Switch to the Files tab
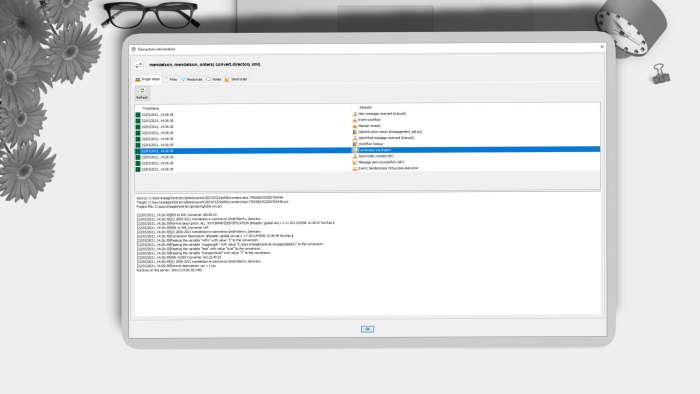This screenshot has width=700, height=394. [x=171, y=79]
